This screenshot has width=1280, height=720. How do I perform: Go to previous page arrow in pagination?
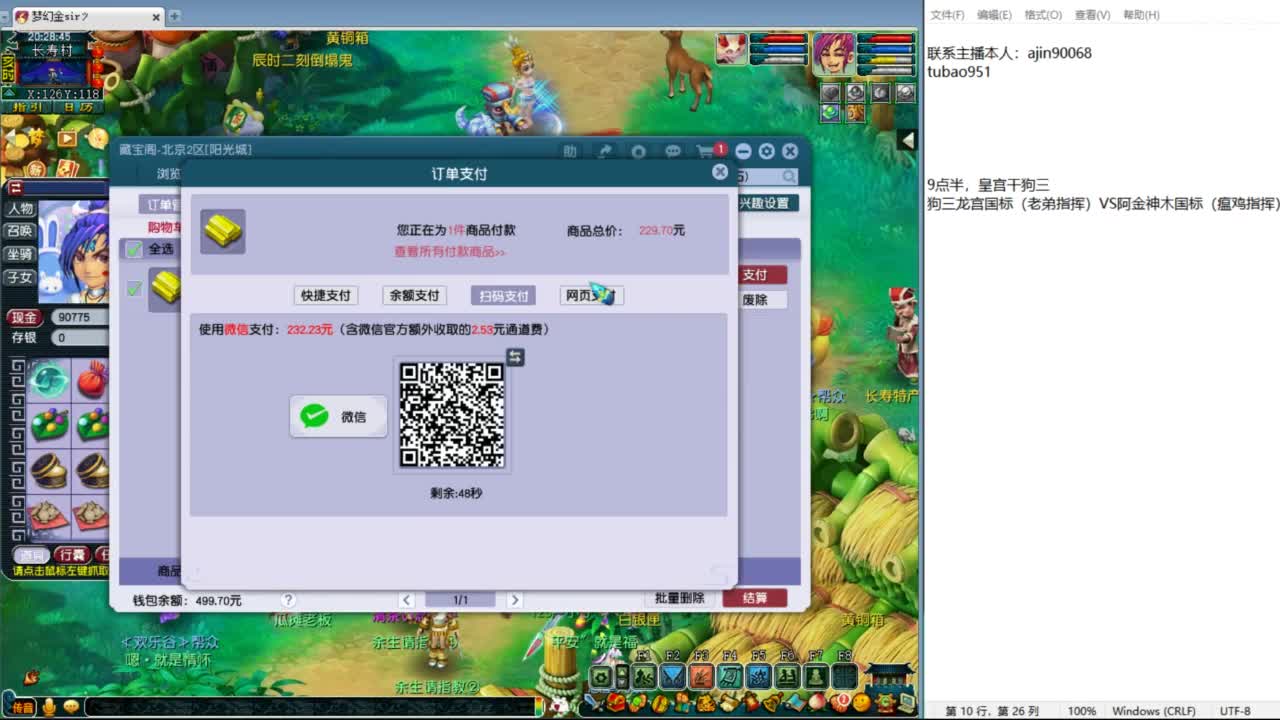tap(406, 600)
